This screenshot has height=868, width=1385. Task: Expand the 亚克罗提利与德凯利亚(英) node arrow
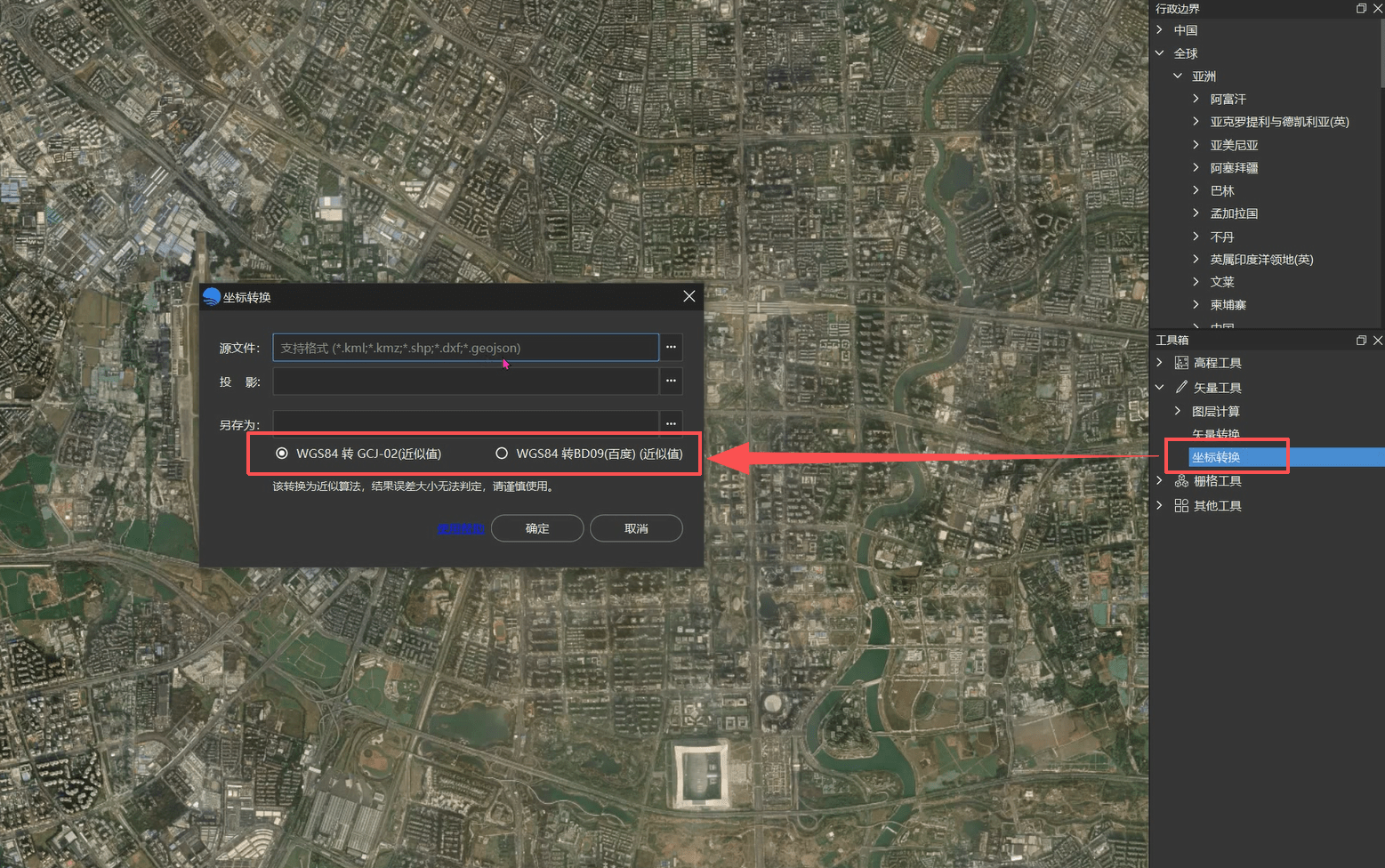click(x=1196, y=122)
